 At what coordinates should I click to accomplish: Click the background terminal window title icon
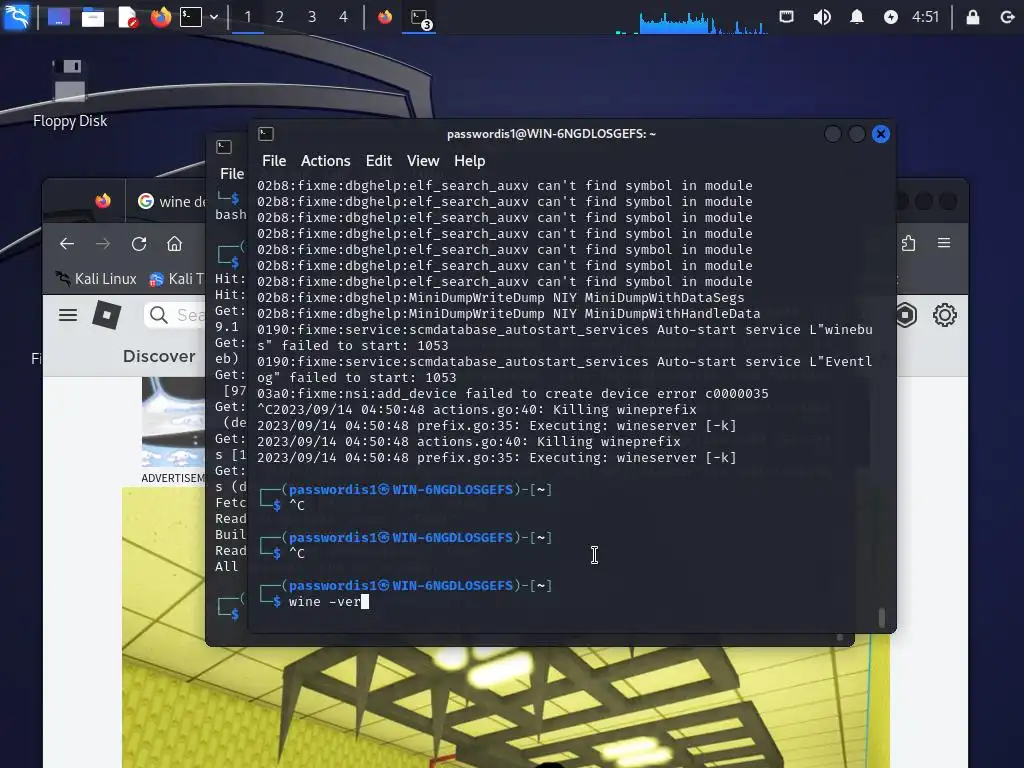click(x=224, y=147)
